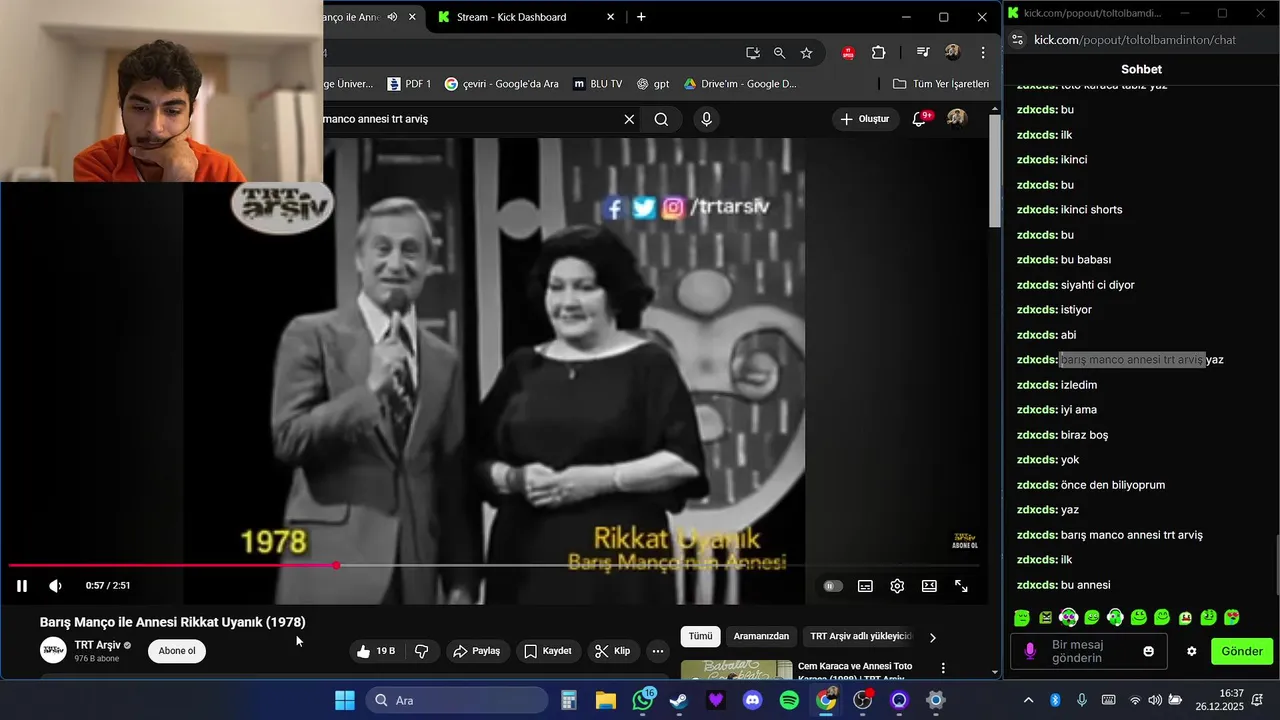Open Spotify from the taskbar
The height and width of the screenshot is (720, 1280).
789,700
